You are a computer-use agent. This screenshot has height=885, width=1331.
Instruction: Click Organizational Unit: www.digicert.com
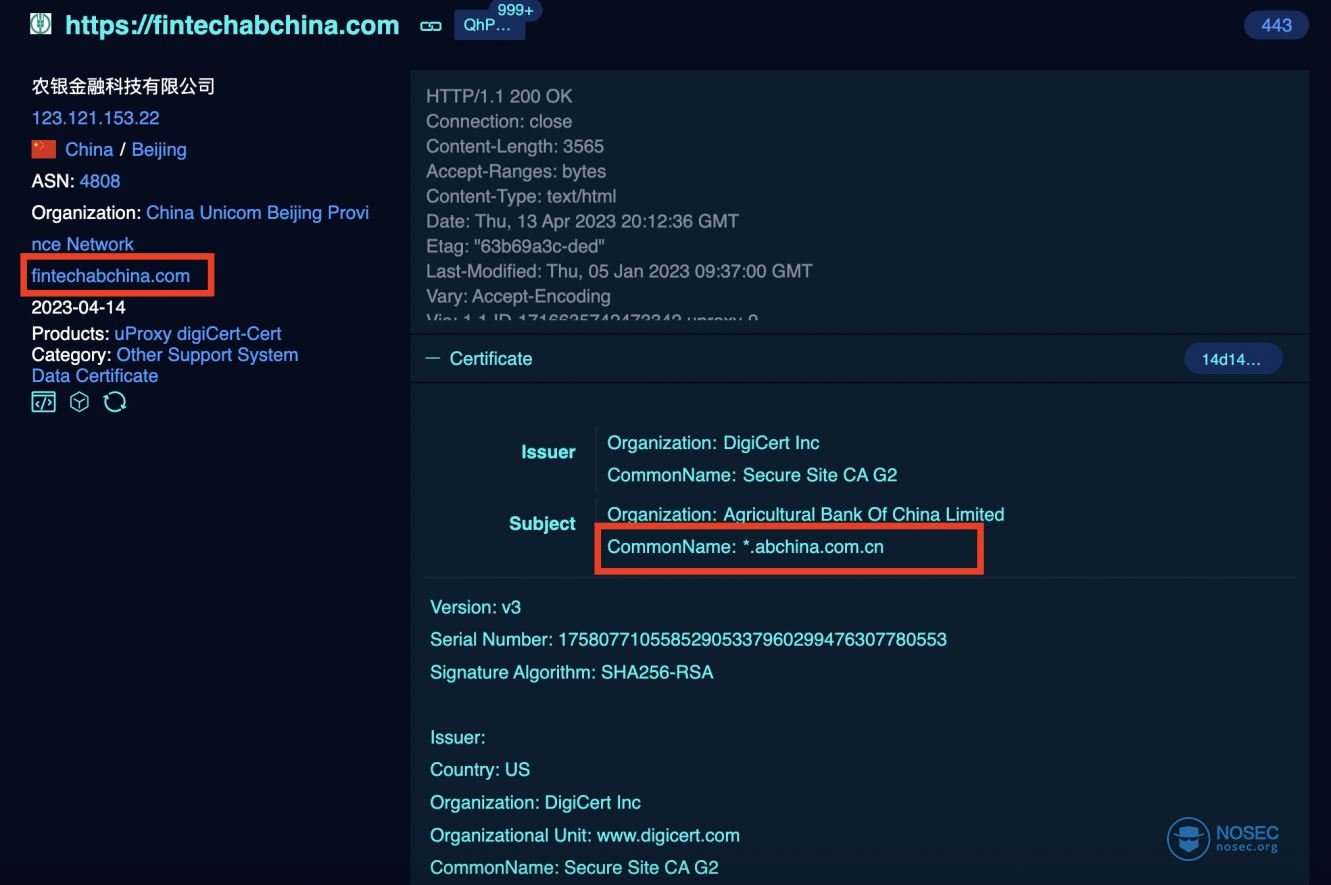coord(585,835)
